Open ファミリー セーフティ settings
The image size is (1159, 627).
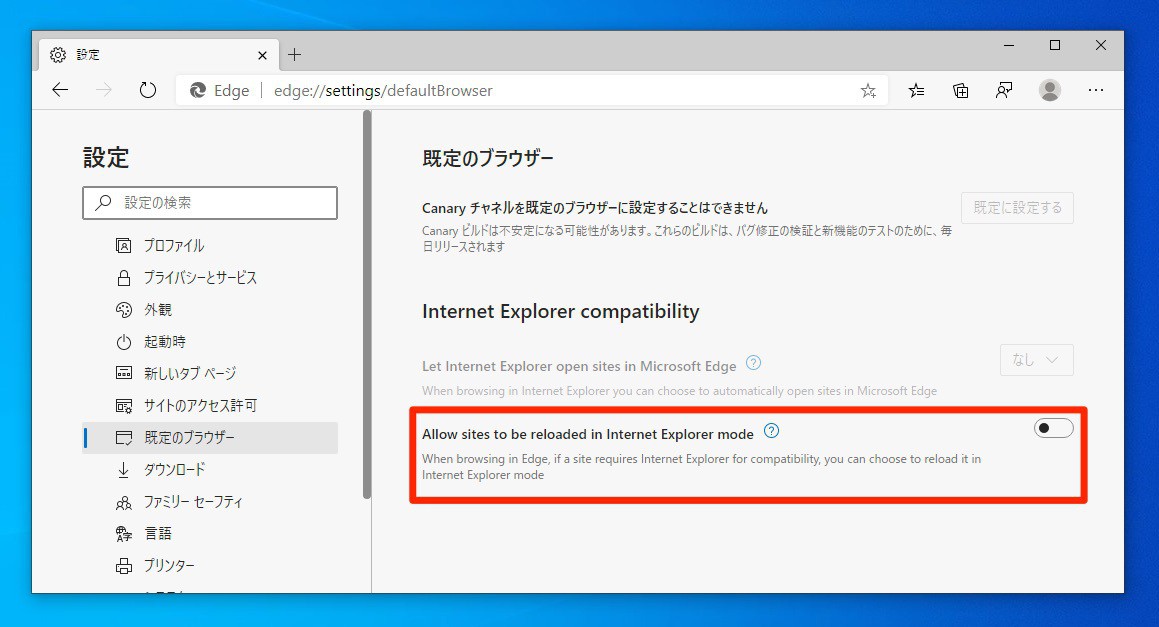[210, 501]
